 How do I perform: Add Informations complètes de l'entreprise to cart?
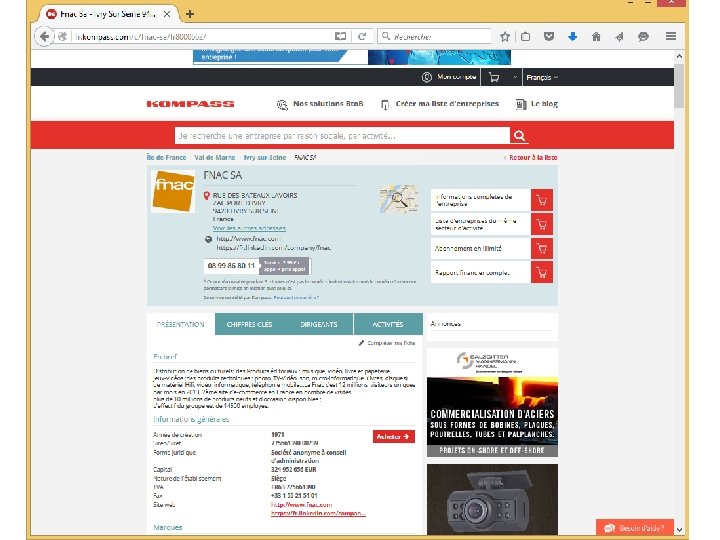click(x=542, y=200)
